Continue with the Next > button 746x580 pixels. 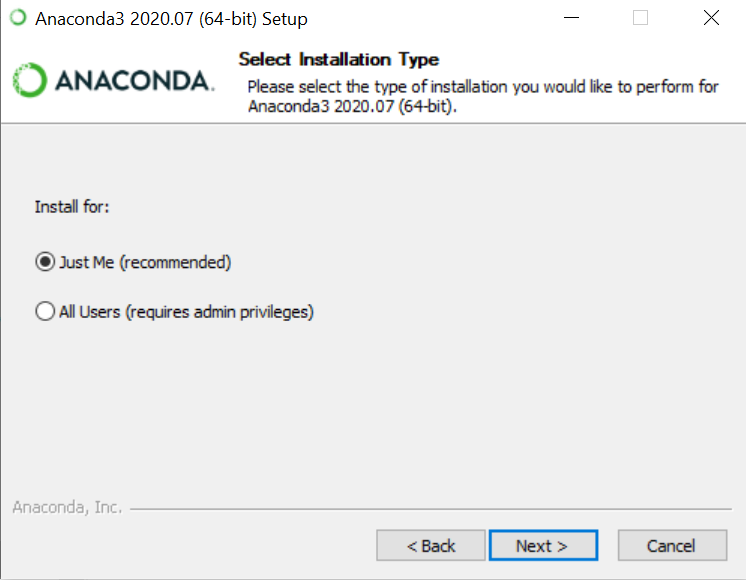[543, 545]
